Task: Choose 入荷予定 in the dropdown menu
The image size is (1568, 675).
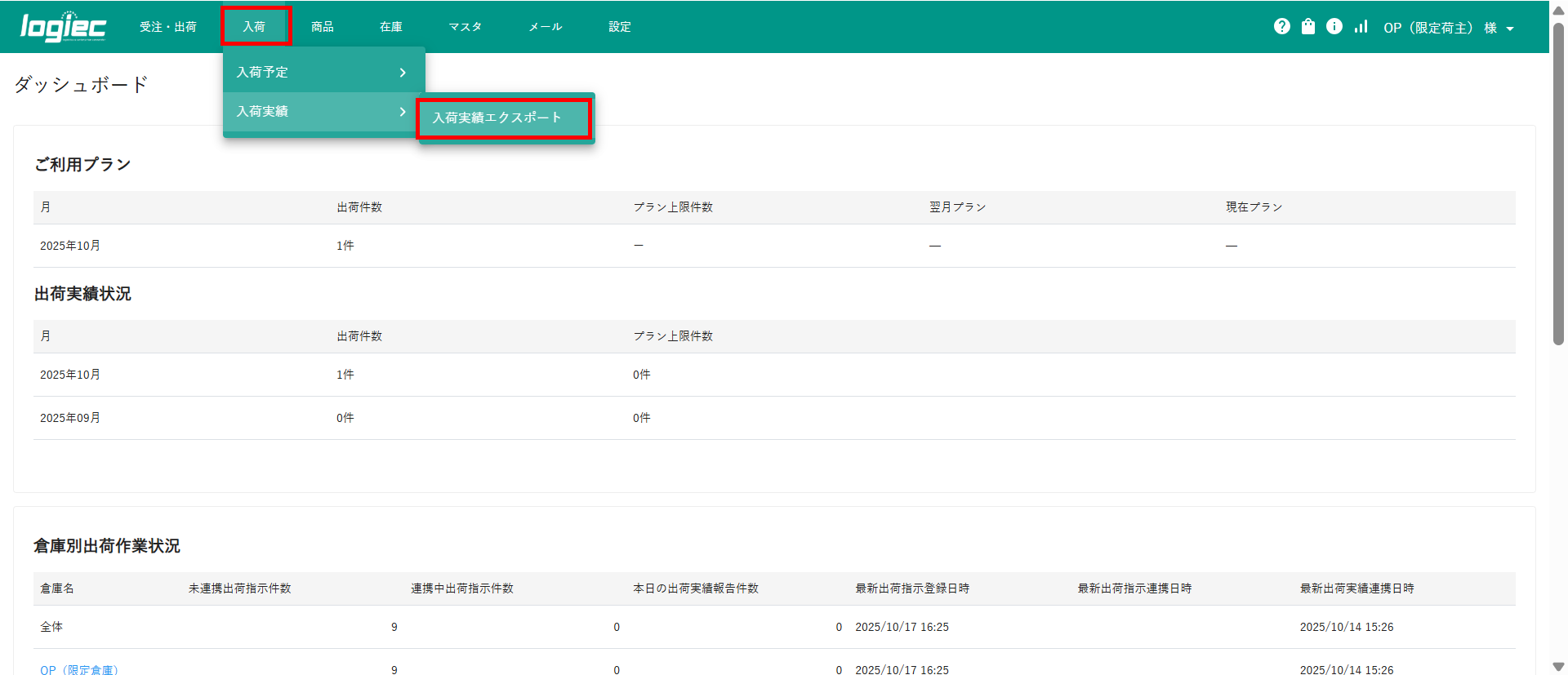Action: [x=262, y=73]
